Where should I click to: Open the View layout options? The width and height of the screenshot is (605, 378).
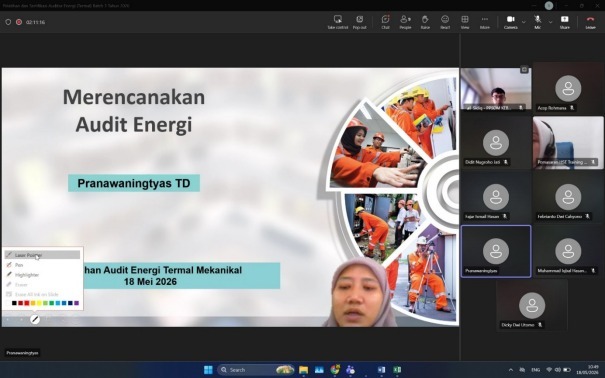(x=465, y=22)
